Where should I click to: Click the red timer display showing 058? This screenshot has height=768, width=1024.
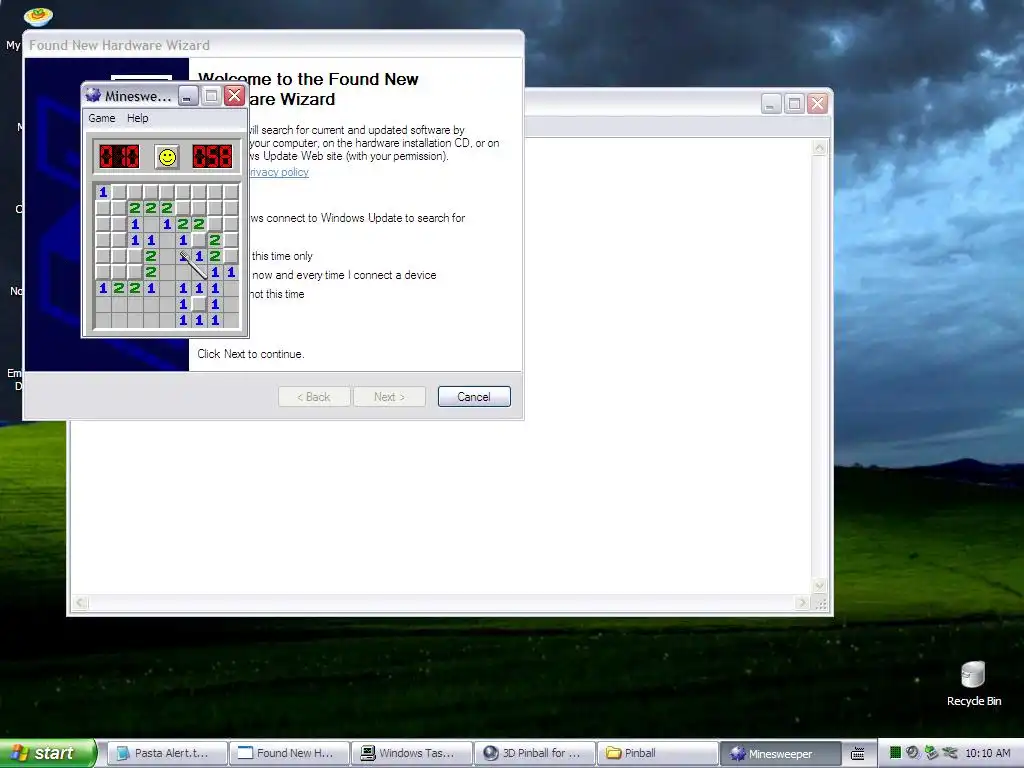point(212,157)
